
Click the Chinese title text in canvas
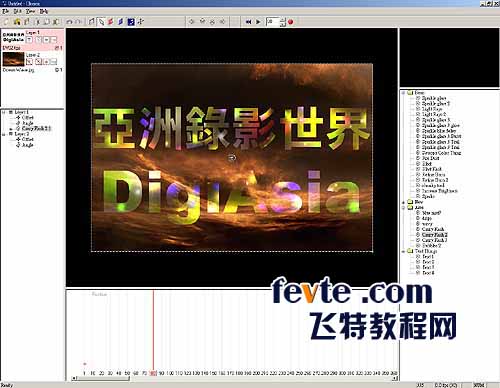pos(231,128)
